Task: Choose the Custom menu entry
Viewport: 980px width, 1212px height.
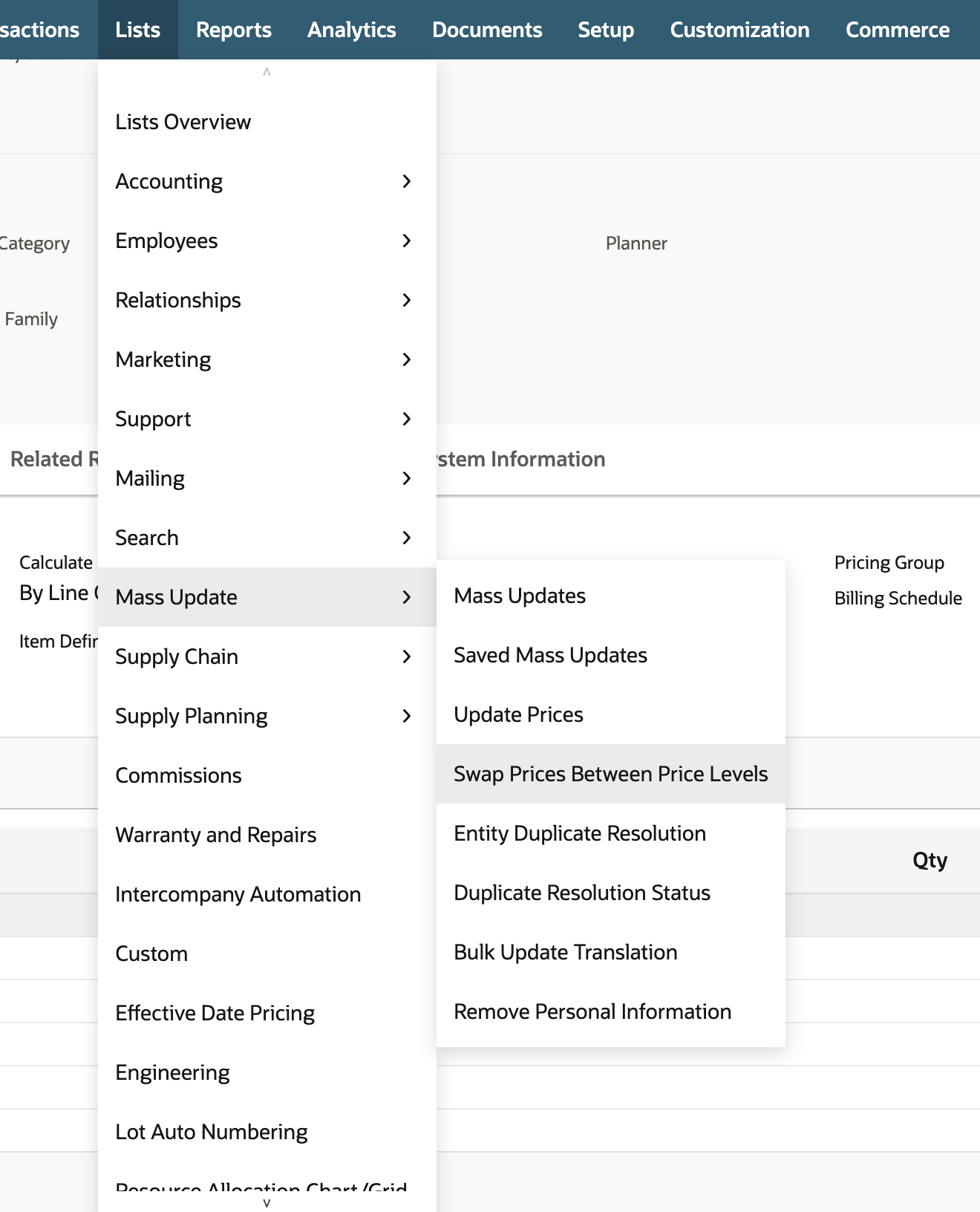Action: click(267, 954)
